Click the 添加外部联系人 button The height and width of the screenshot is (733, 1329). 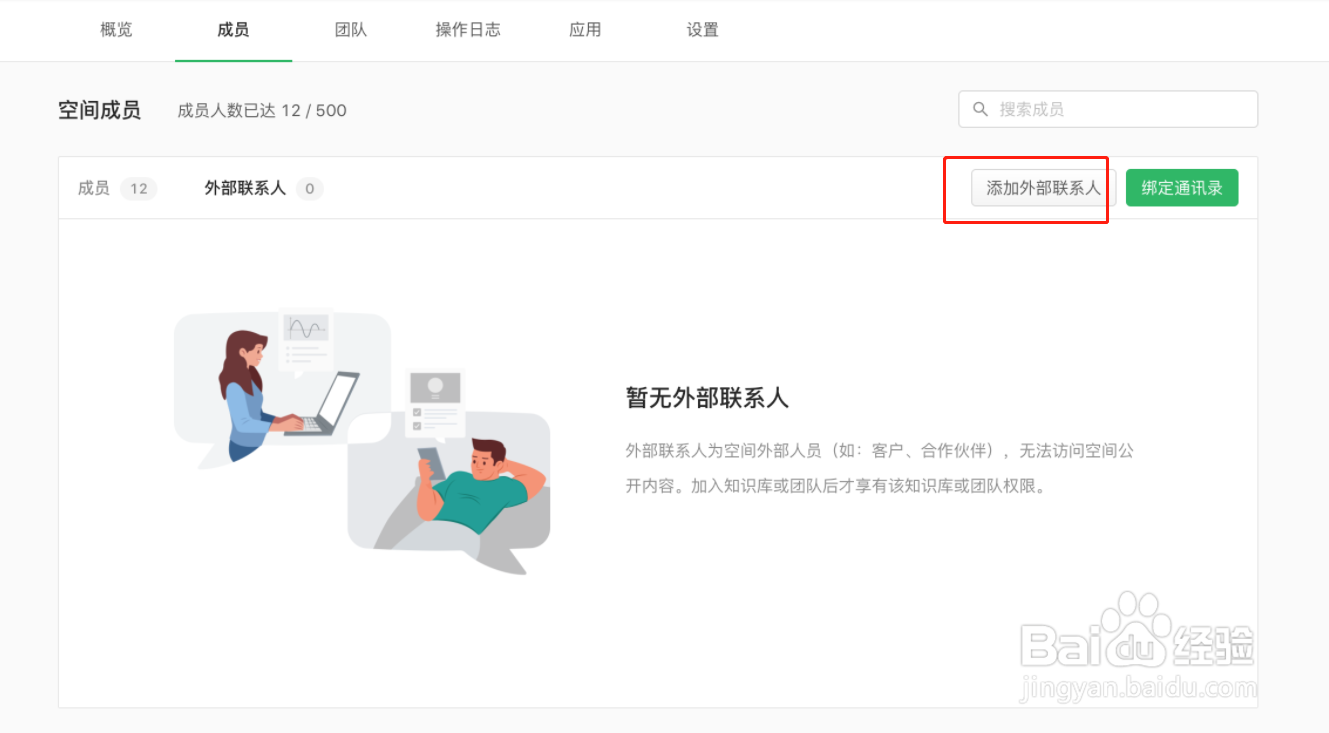(1043, 188)
